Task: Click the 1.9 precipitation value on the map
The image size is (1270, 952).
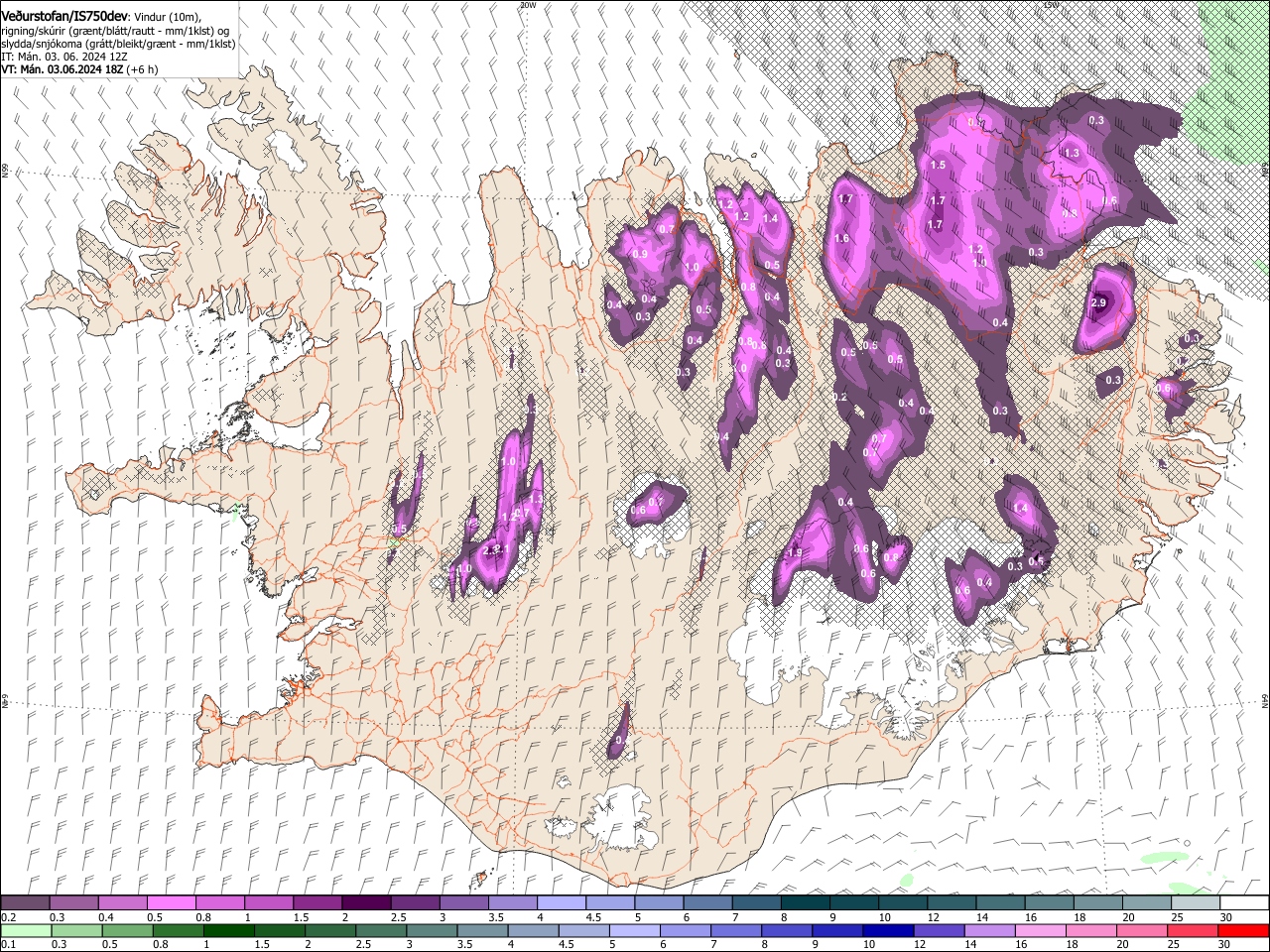Action: pos(795,552)
